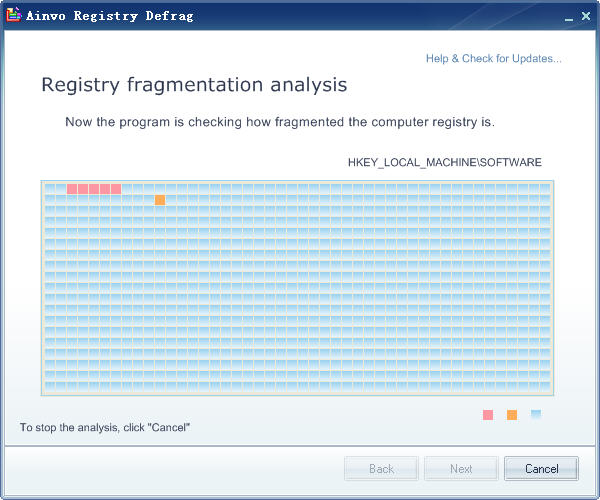The image size is (600, 500).
Task: Click the disabled Back button
Action: pyautogui.click(x=381, y=469)
